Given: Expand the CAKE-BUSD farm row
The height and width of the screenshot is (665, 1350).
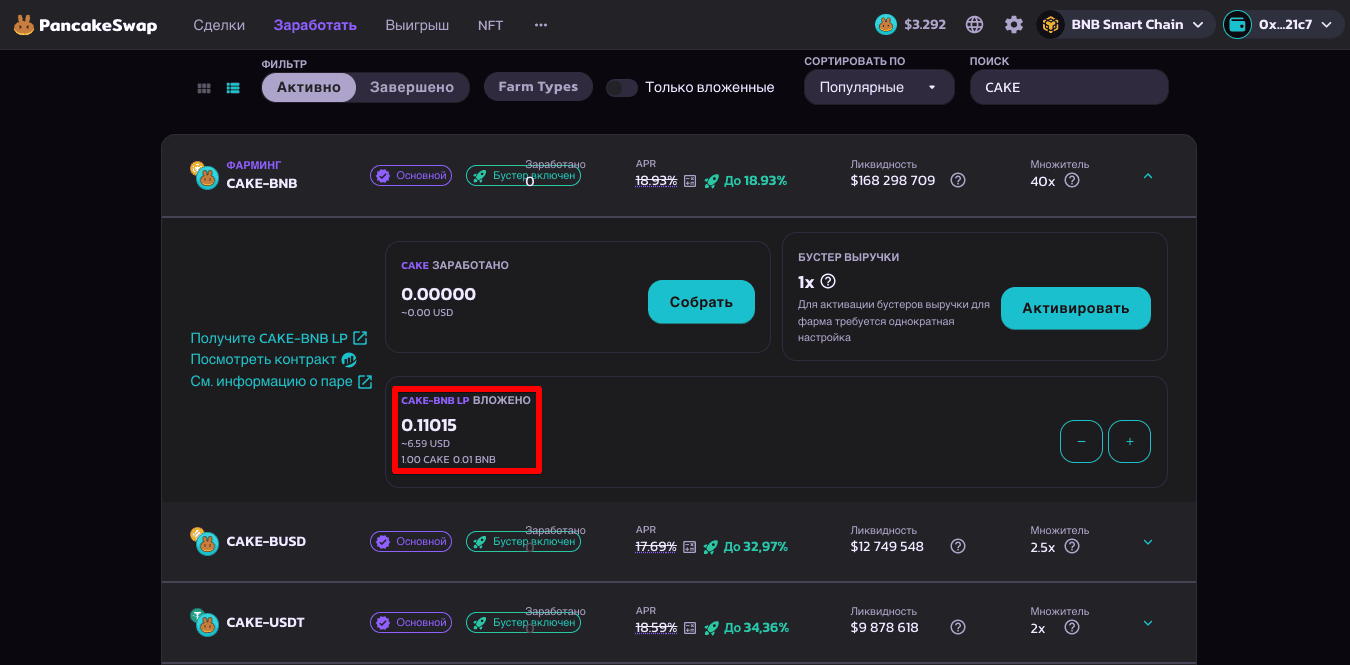Looking at the screenshot, I should point(1148,542).
